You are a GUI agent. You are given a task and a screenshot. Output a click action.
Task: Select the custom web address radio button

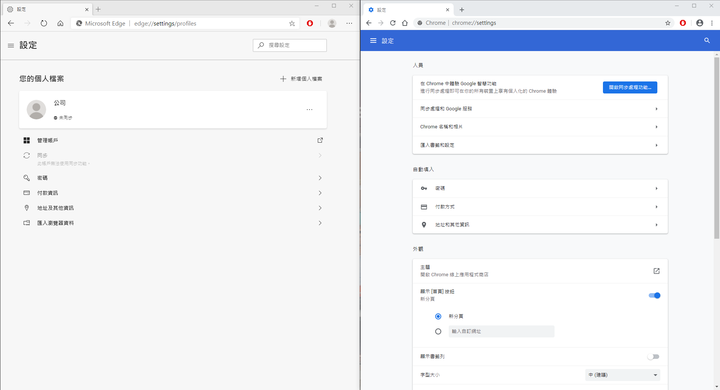(438, 331)
